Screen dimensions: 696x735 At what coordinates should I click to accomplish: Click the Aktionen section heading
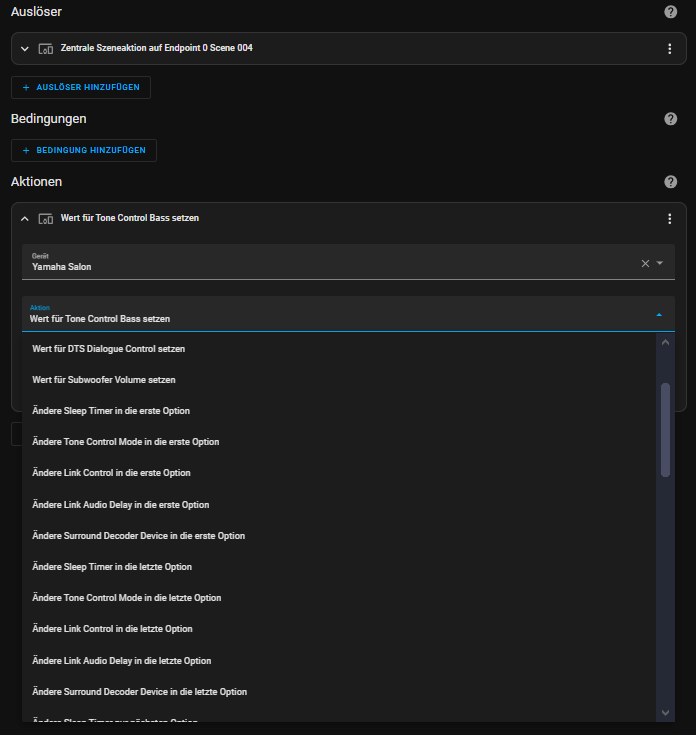tap(37, 181)
